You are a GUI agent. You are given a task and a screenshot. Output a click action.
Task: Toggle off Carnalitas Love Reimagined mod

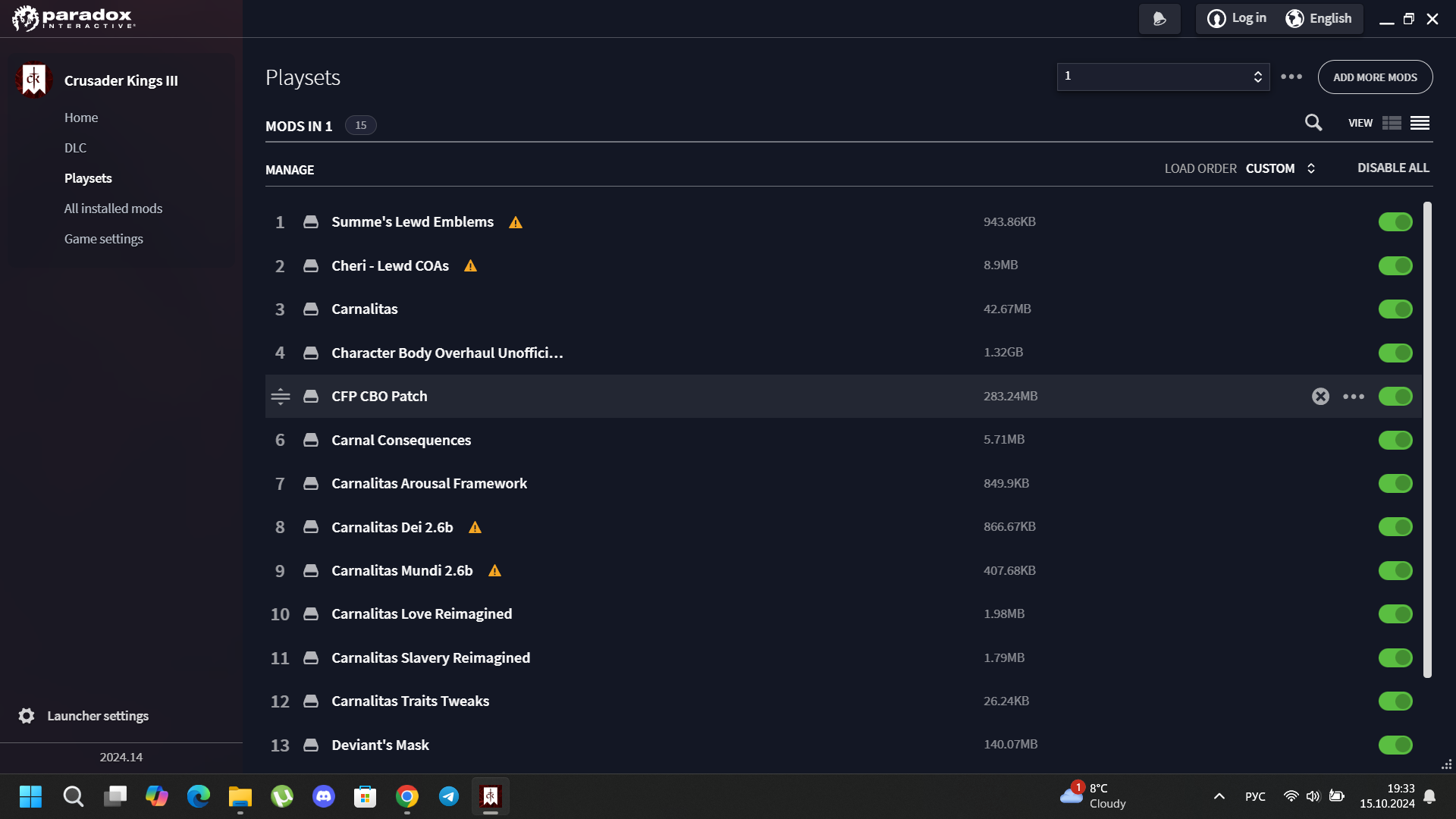(1395, 614)
